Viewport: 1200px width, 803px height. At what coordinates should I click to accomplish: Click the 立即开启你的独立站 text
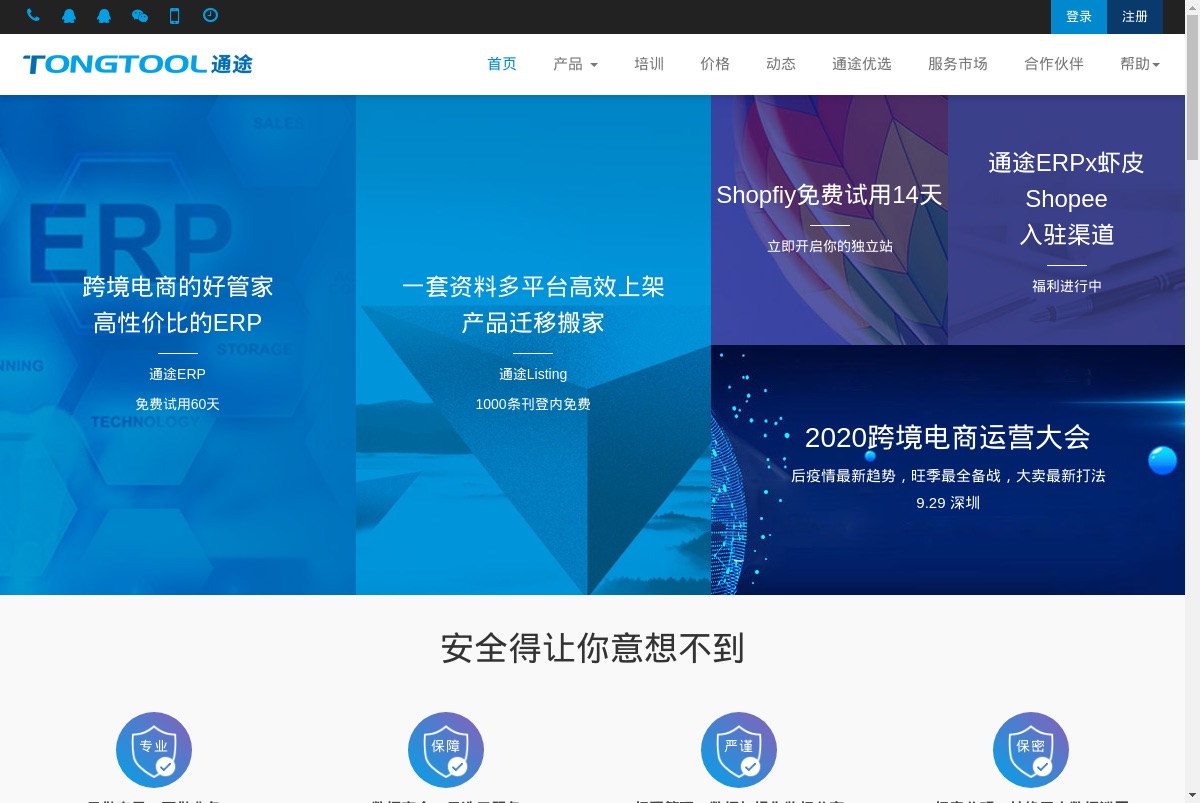[x=830, y=246]
